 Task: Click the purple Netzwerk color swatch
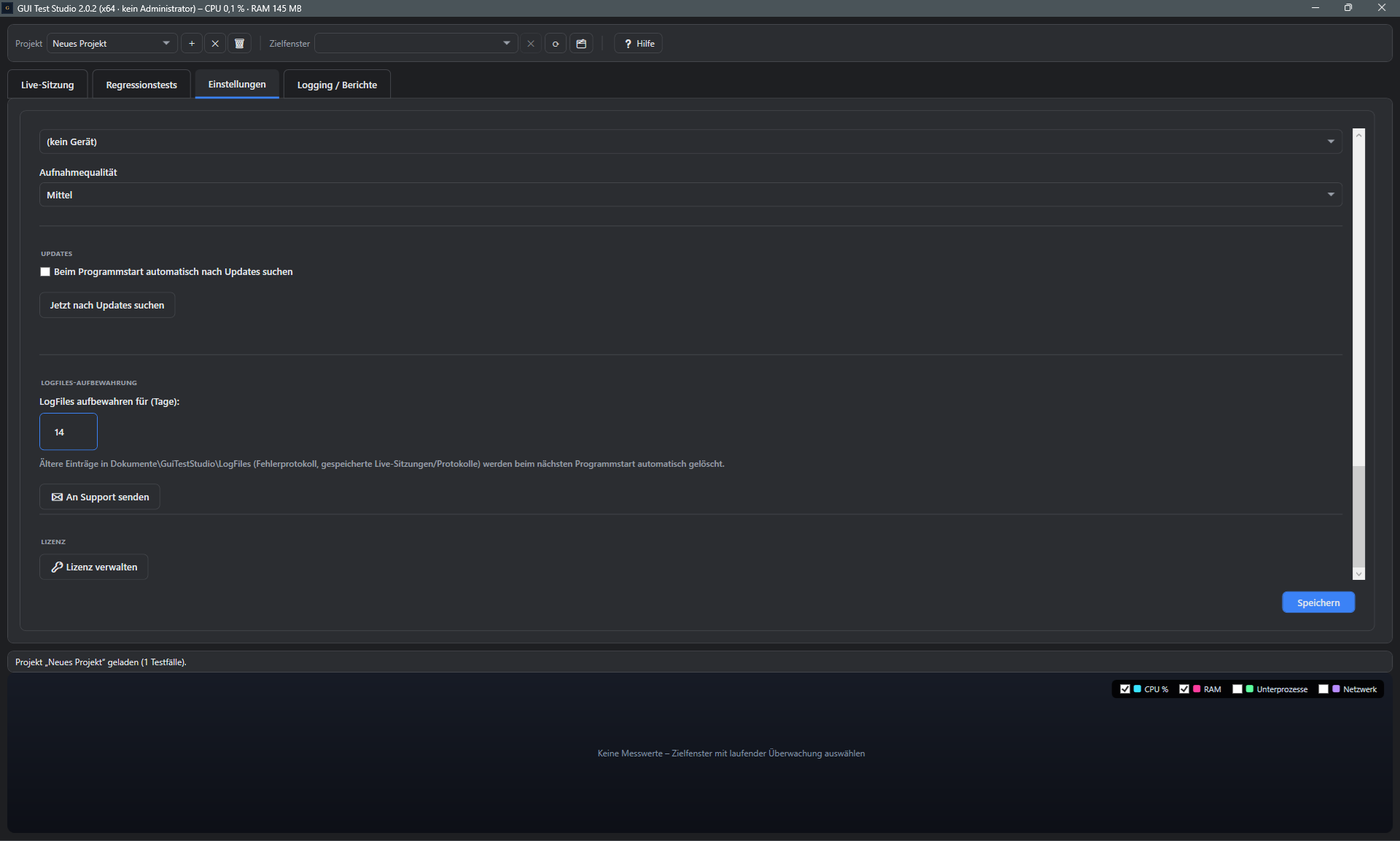pos(1336,689)
